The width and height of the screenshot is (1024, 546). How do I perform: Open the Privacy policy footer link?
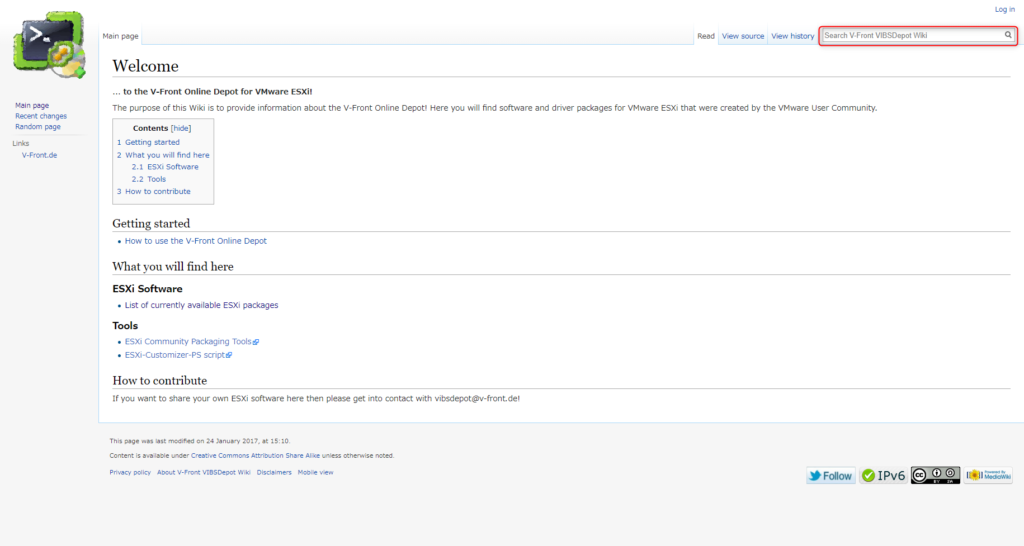point(130,472)
